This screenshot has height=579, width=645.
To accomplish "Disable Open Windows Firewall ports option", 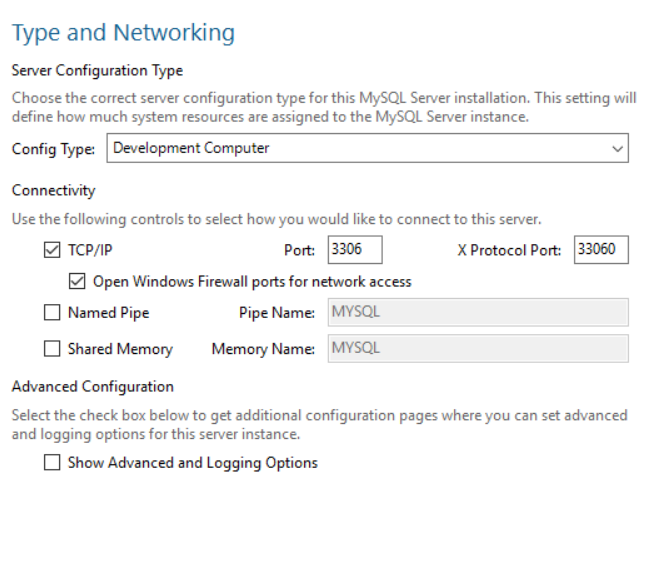I will tap(76, 282).
